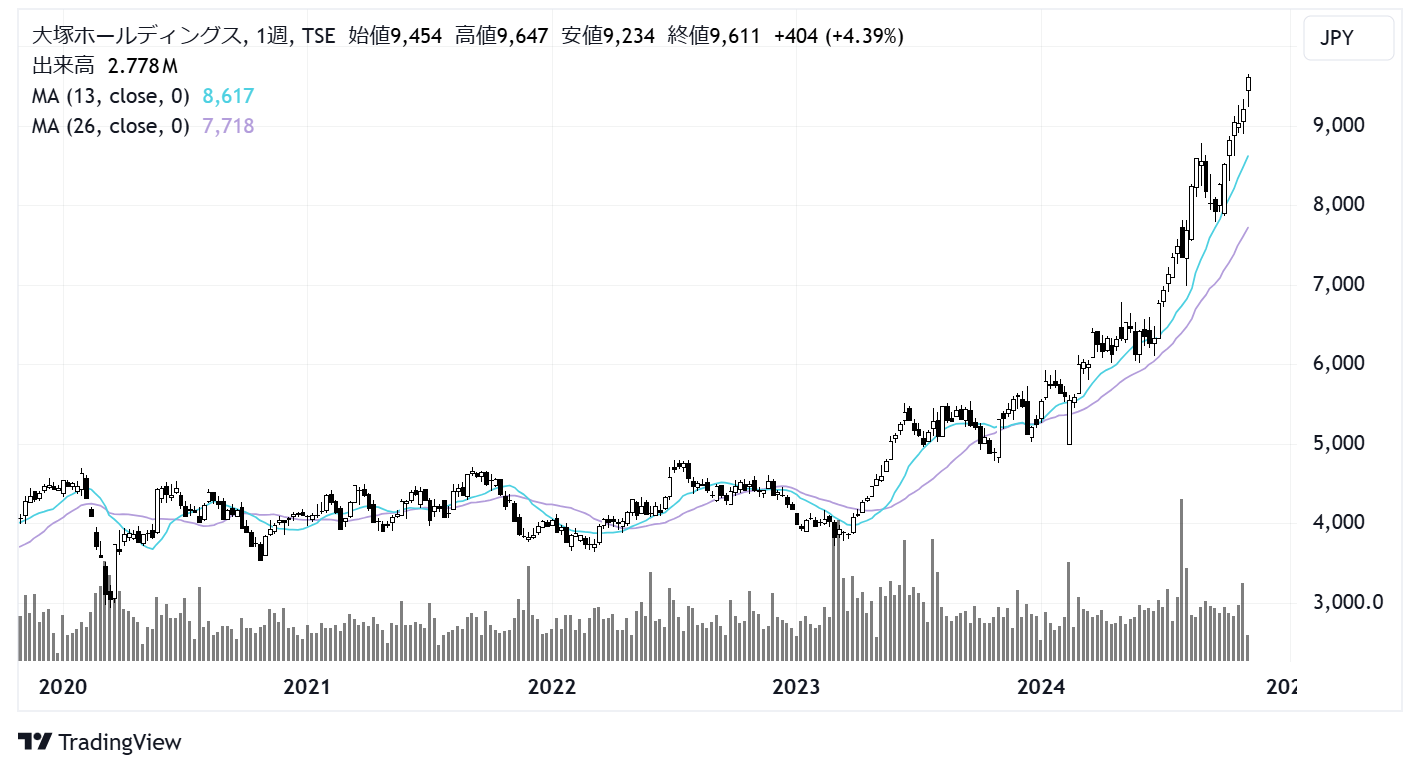Click the 8,617 MA13 value
1420x772 pixels.
pyautogui.click(x=228, y=96)
